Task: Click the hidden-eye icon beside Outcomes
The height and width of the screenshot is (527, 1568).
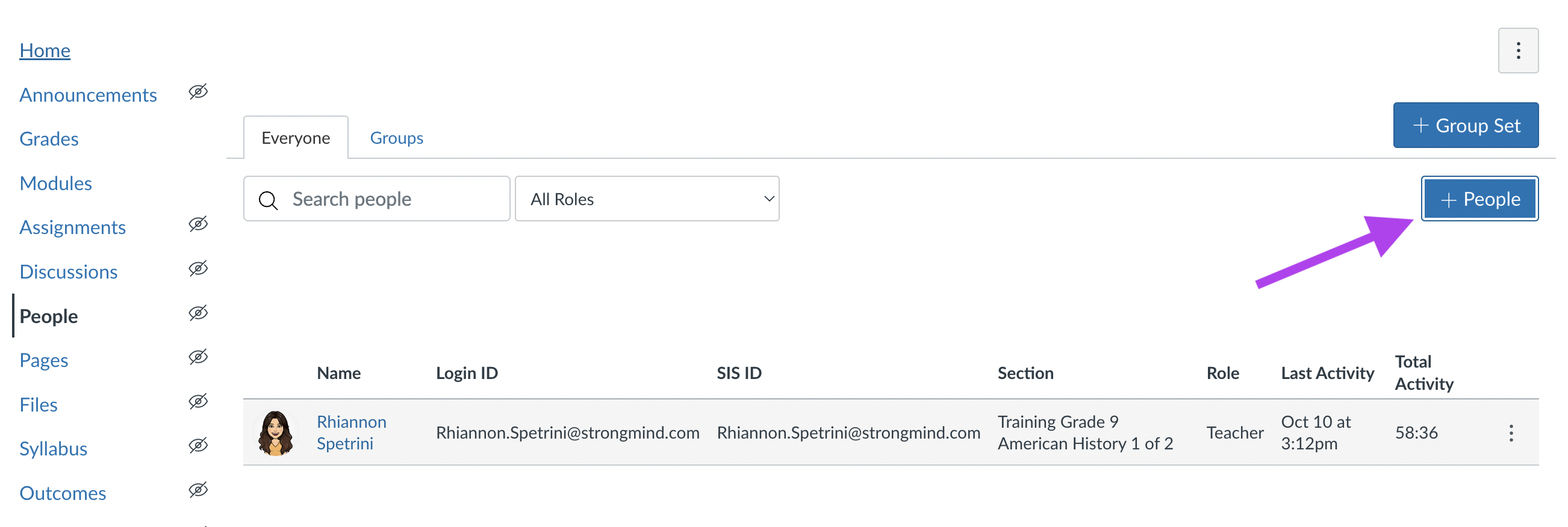Action: [199, 490]
